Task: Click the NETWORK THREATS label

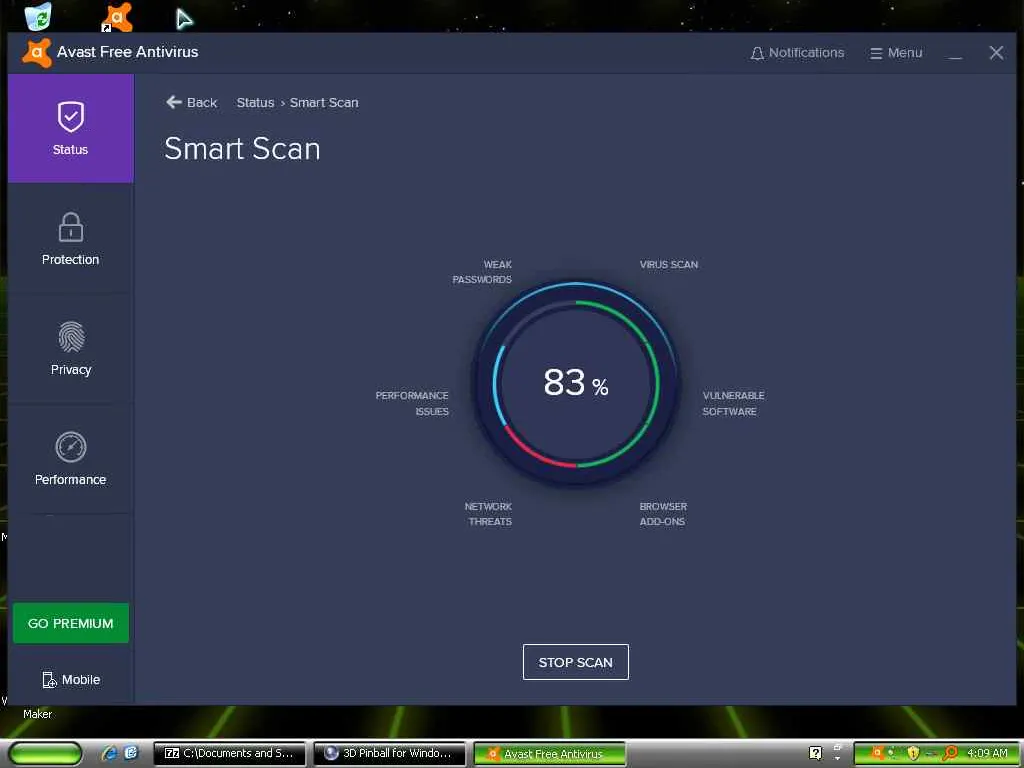Action: 488,514
